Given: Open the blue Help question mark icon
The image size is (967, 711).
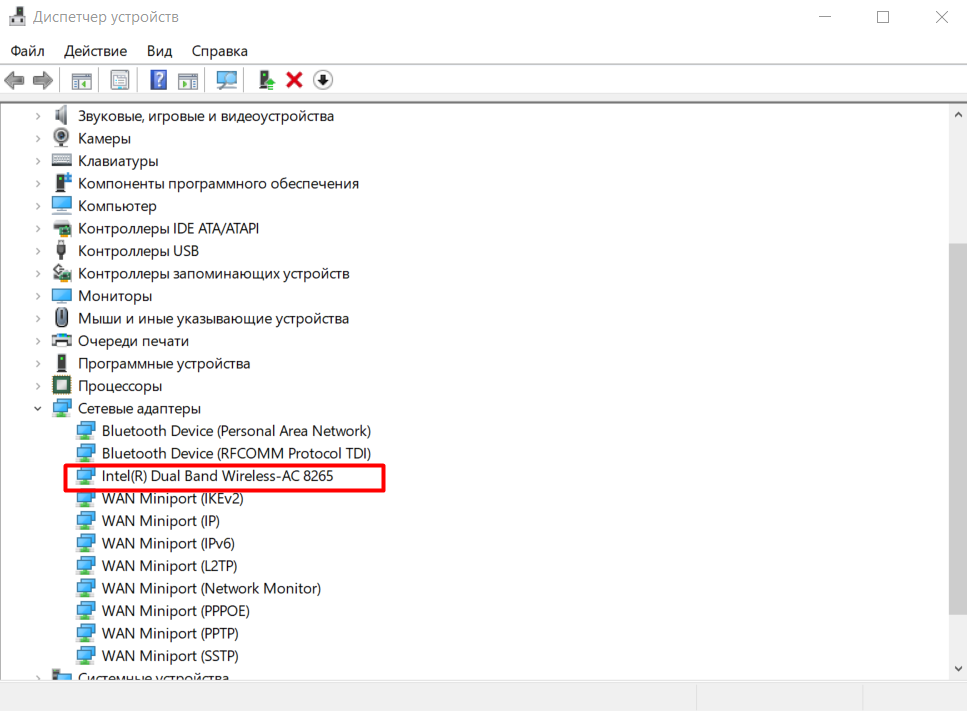Looking at the screenshot, I should (158, 80).
